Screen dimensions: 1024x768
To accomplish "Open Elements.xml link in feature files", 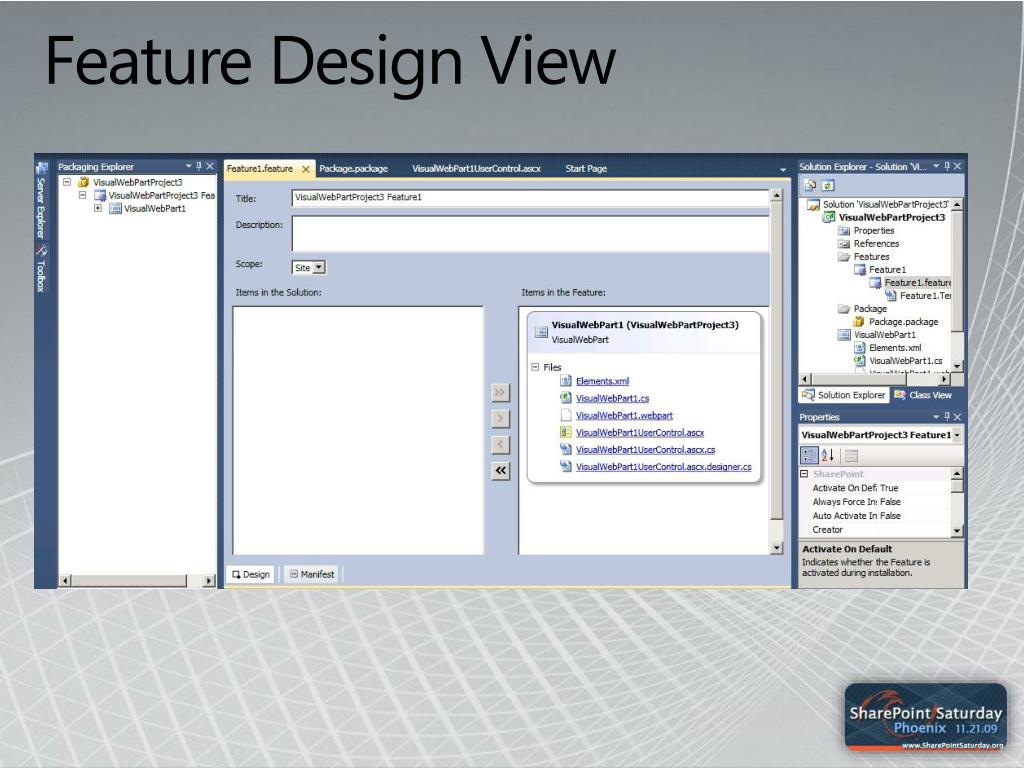I will pyautogui.click(x=602, y=381).
